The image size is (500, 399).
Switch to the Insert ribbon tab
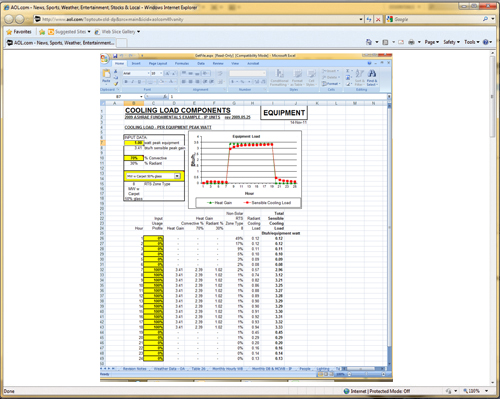pyautogui.click(x=136, y=63)
